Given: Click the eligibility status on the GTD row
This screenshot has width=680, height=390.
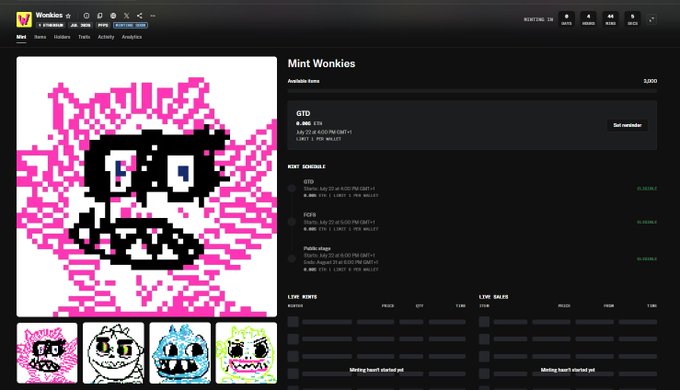Looking at the screenshot, I should point(647,189).
